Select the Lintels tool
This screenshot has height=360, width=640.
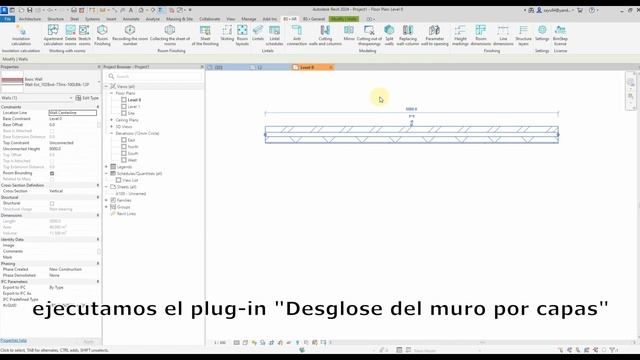coord(258,33)
